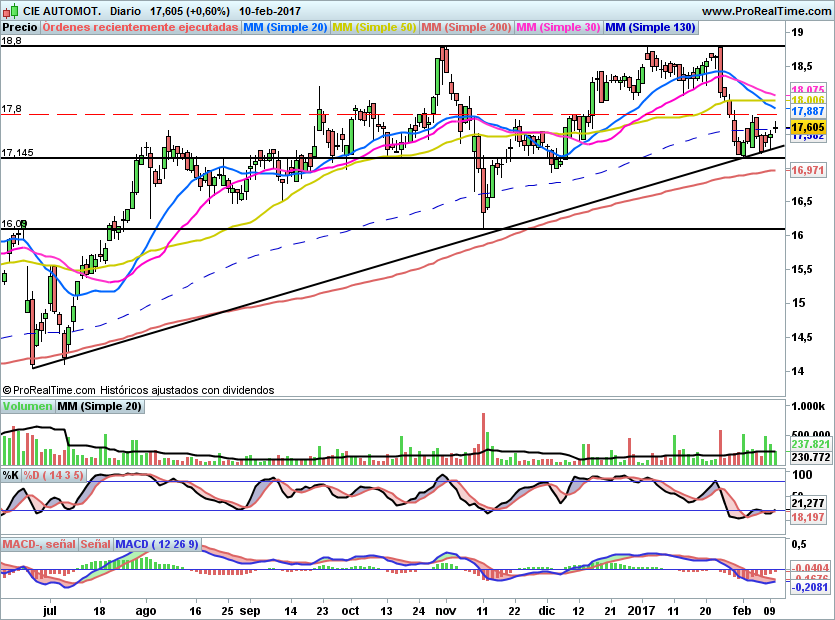Open Órdenes recientemente ejecutadas label
Image resolution: width=835 pixels, height=620 pixels.
point(141,27)
